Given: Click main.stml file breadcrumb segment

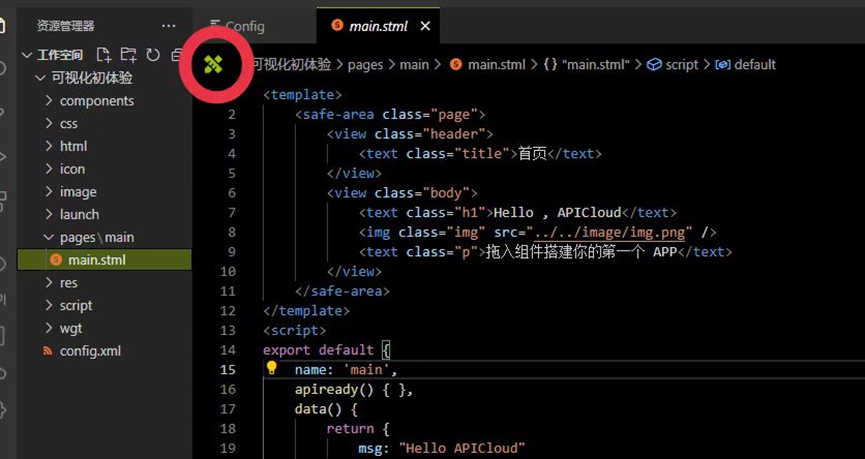Looking at the screenshot, I should click(488, 65).
